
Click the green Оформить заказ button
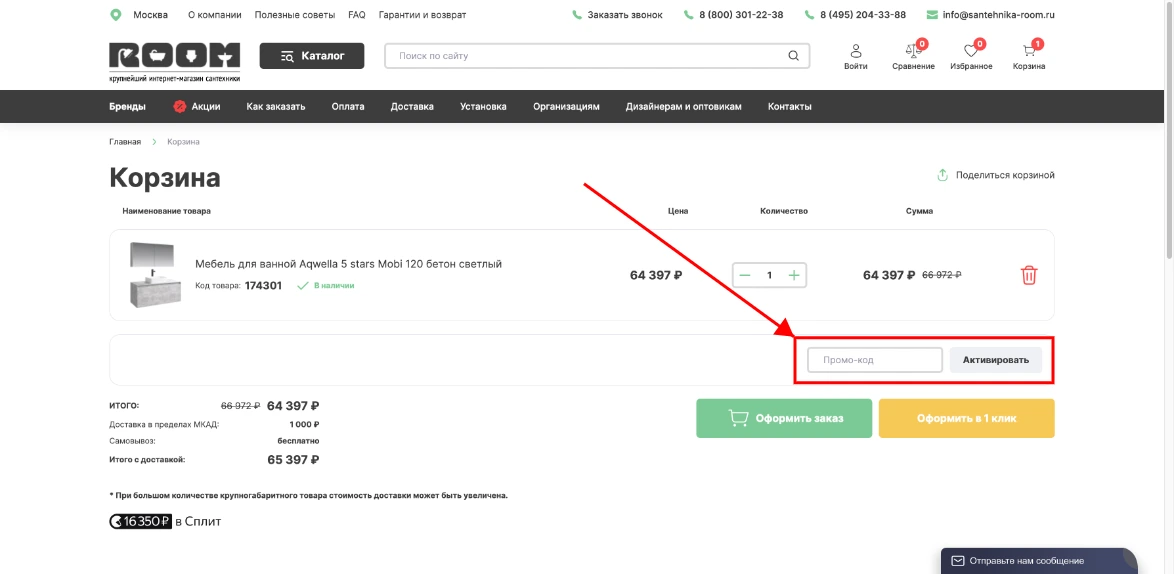[784, 418]
